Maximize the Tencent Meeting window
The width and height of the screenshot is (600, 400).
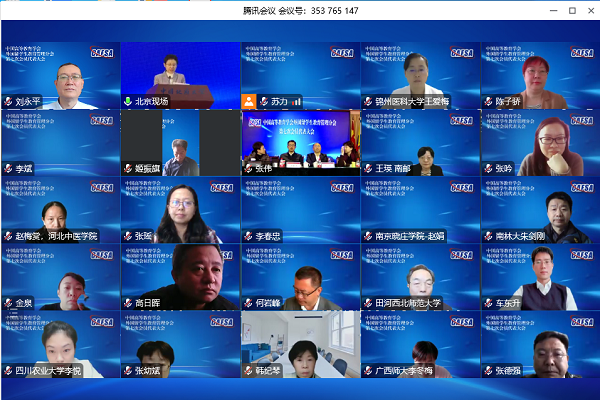[572, 10]
